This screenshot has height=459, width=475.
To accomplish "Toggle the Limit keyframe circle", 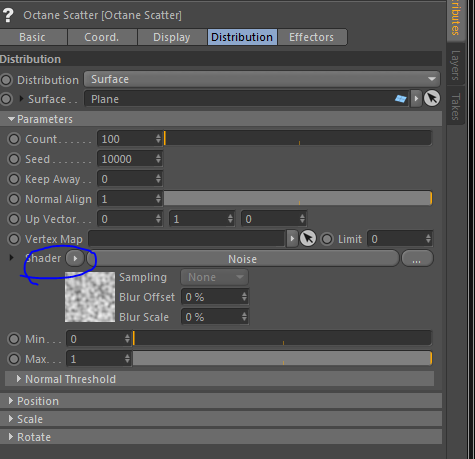I will (327, 239).
